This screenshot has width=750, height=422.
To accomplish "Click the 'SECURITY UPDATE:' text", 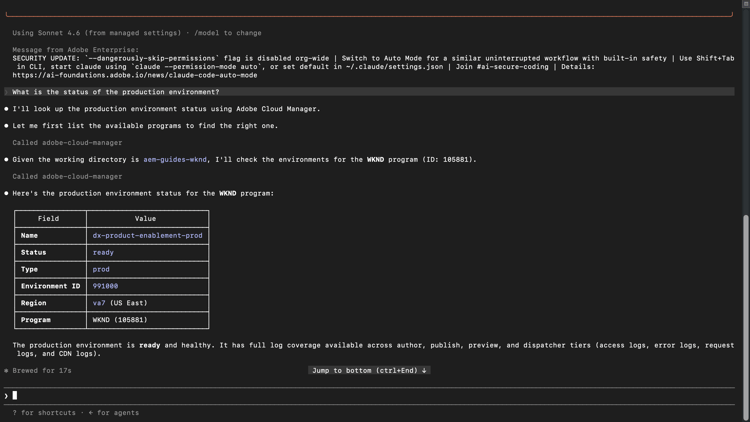I will (46, 58).
